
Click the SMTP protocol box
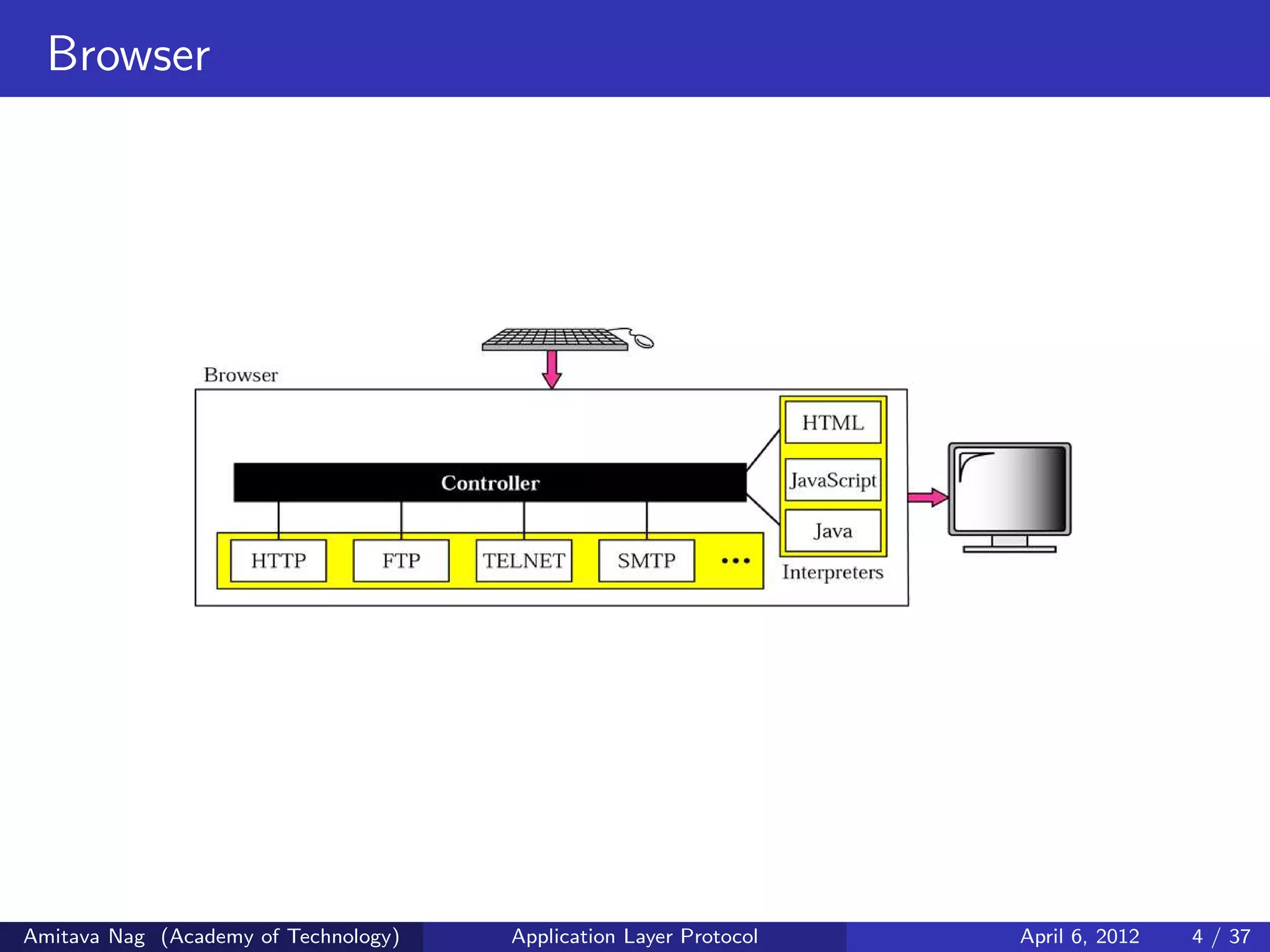[647, 560]
